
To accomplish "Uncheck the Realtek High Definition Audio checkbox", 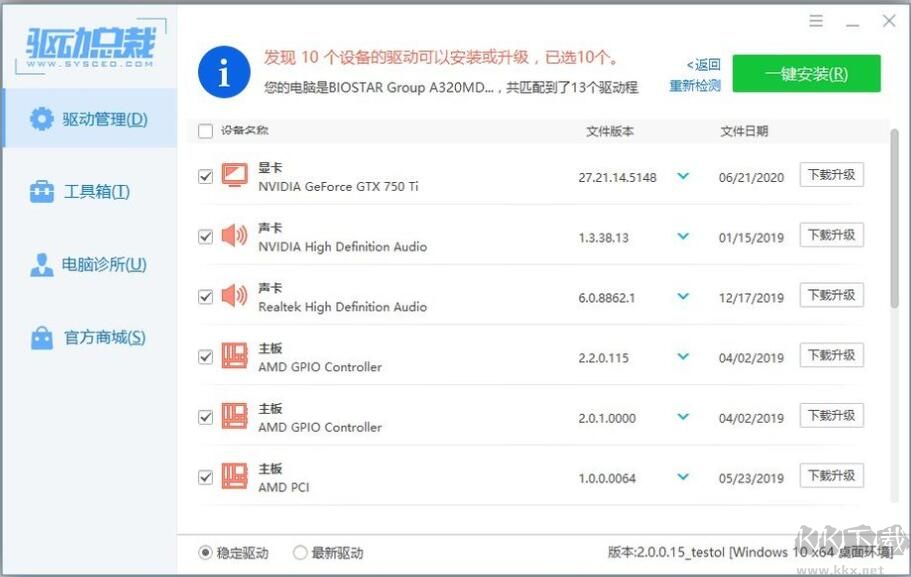I will (x=205, y=297).
